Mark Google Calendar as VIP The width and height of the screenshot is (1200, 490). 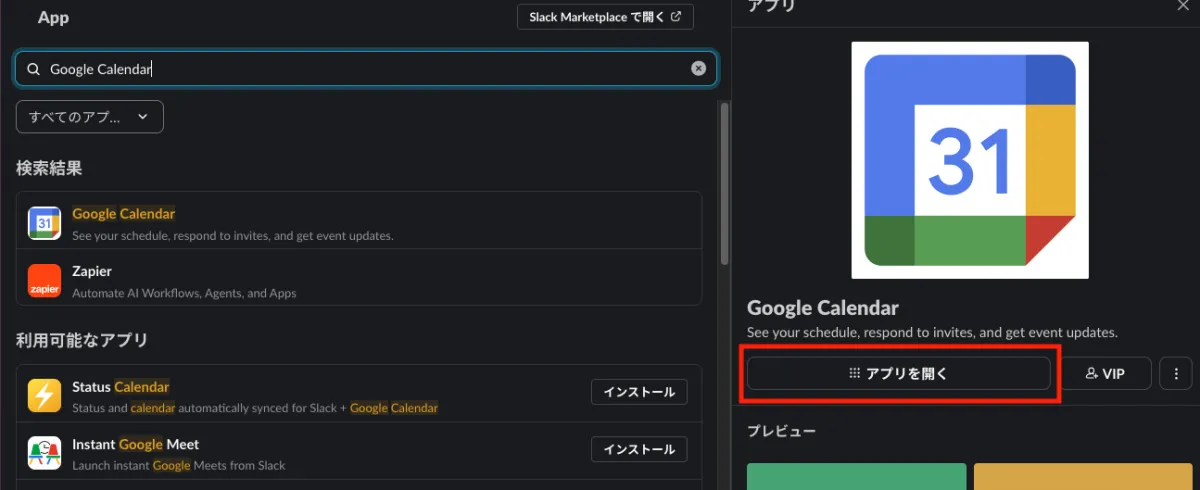click(x=1106, y=373)
